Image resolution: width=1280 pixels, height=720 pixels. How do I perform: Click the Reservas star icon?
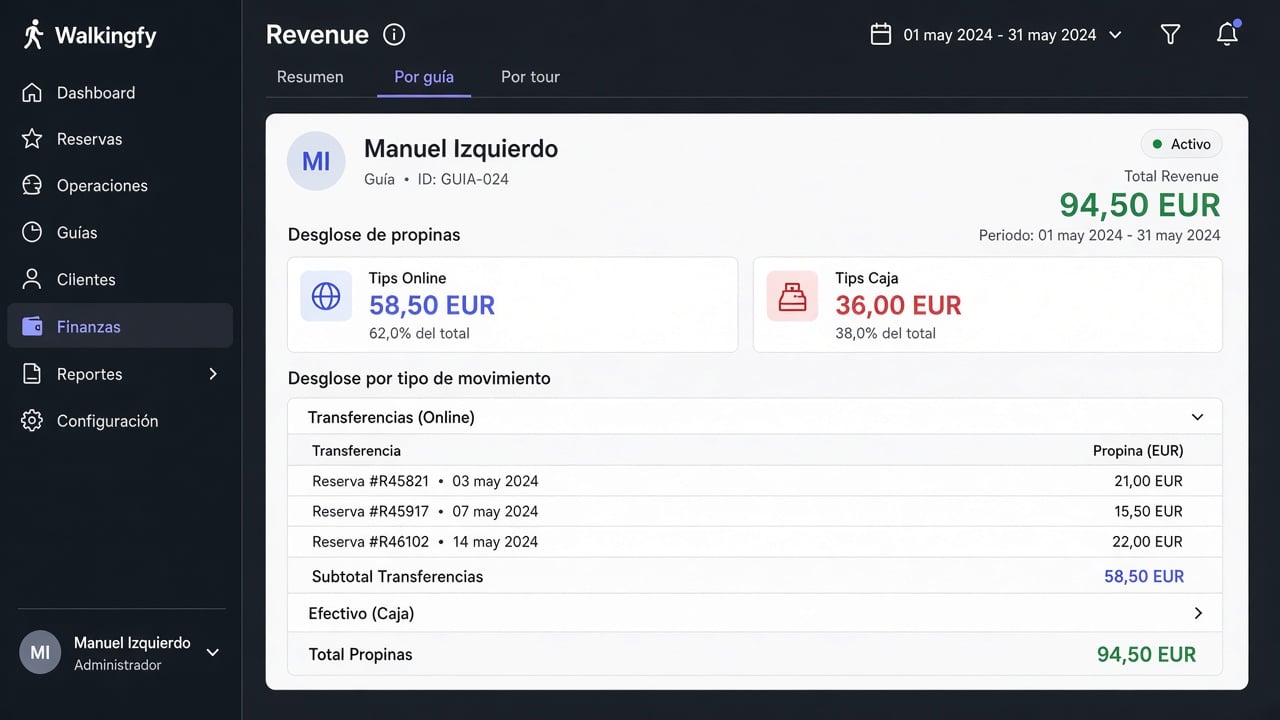point(32,139)
